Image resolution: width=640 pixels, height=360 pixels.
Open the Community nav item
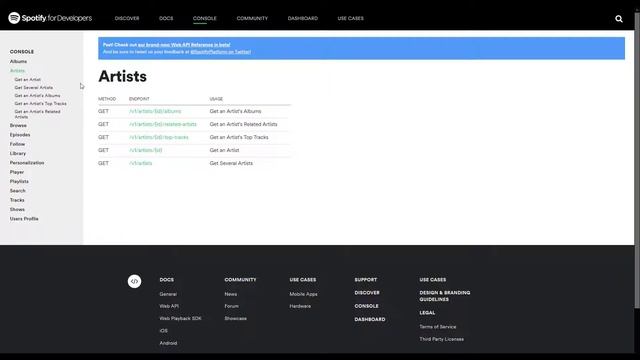coord(252,18)
